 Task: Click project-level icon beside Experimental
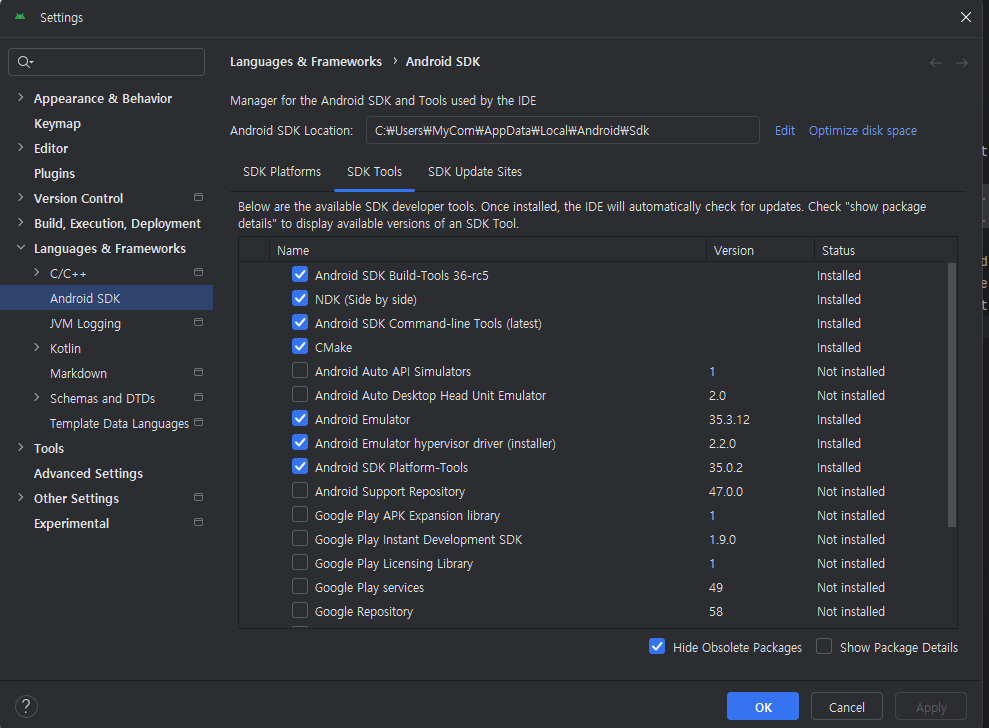coord(198,522)
